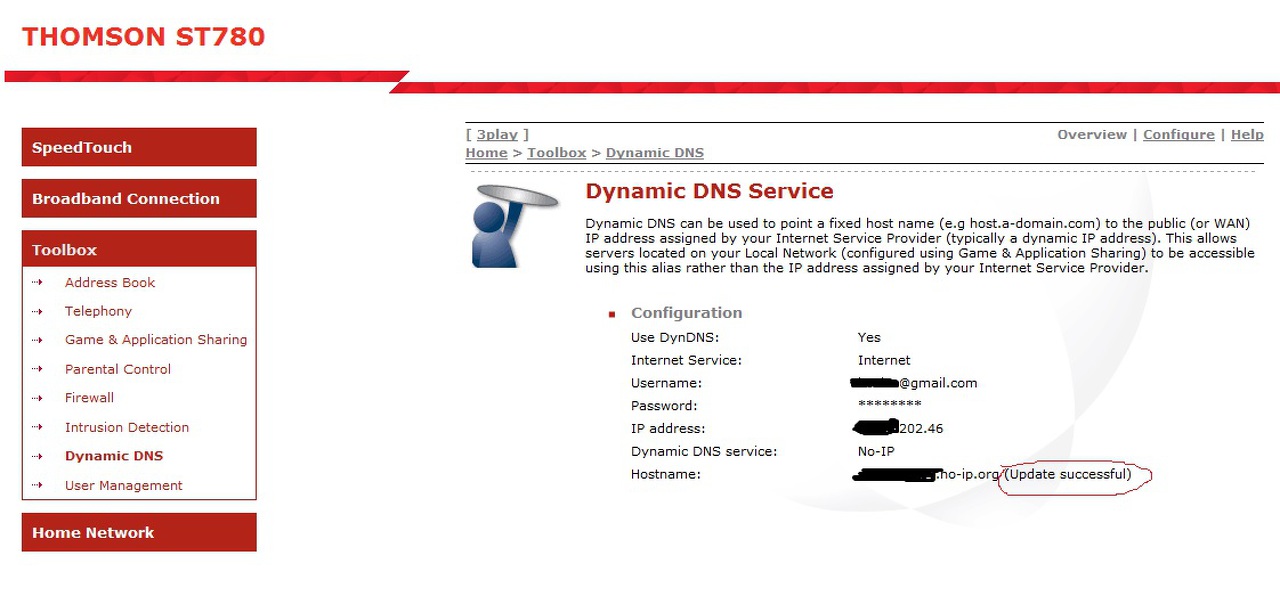Click the arrow bullet beside User Management
The image size is (1280, 596).
click(x=38, y=485)
